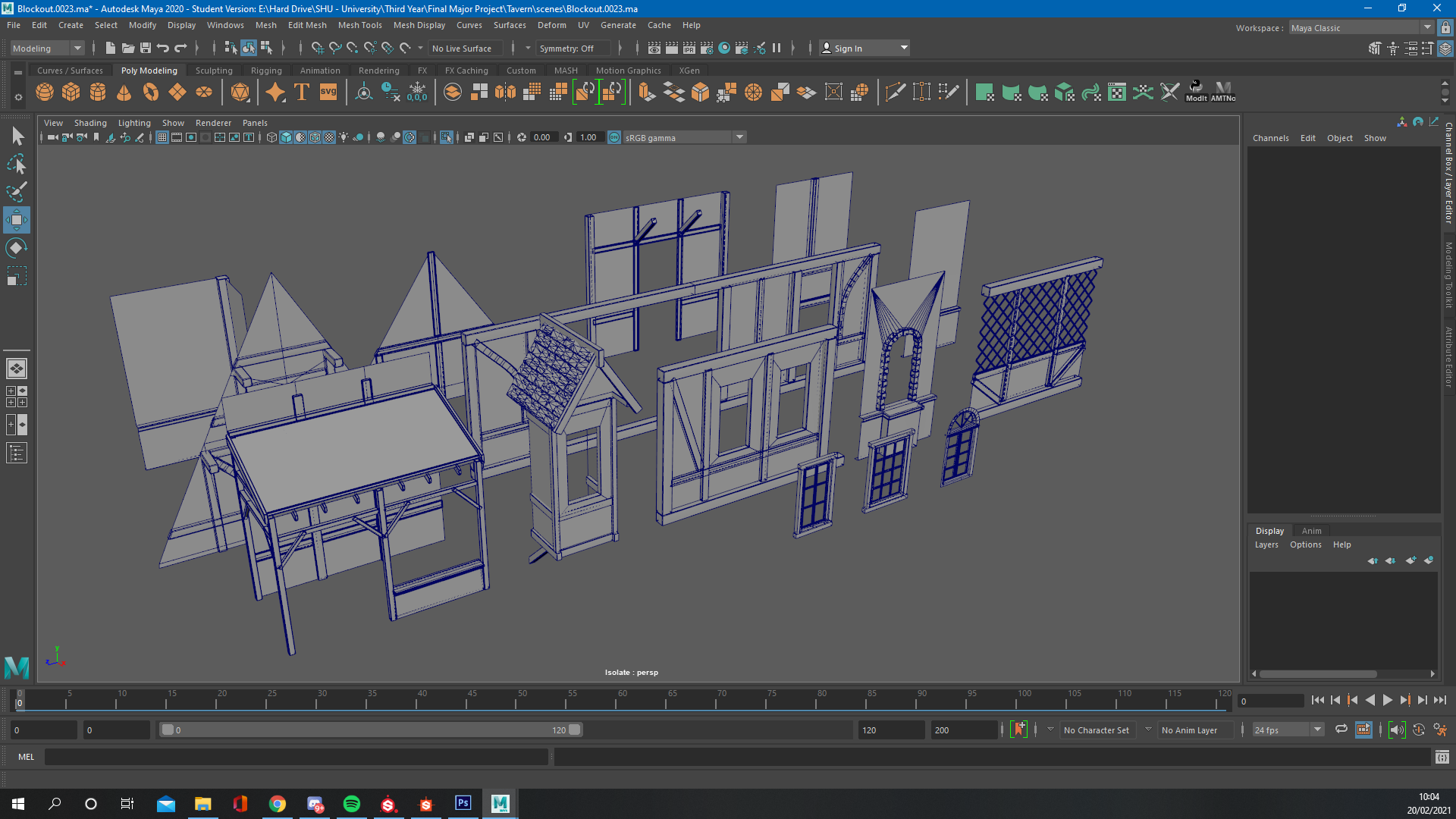1456x819 pixels.
Task: Switch to the Sculpting shelf tab
Action: [214, 71]
